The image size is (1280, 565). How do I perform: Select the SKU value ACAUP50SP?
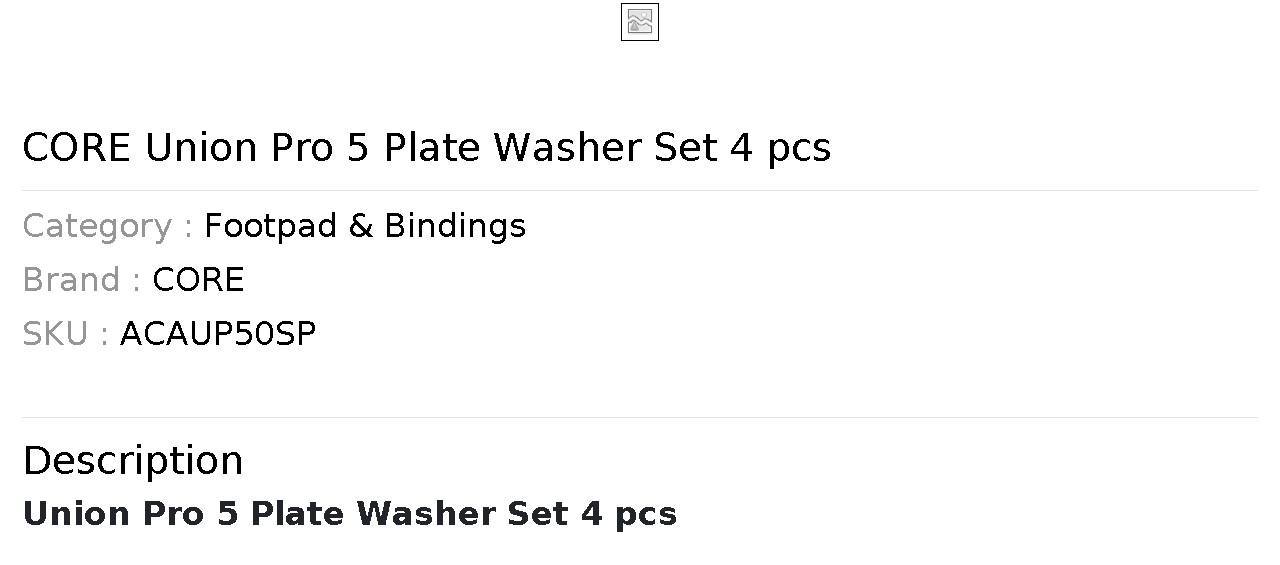(x=218, y=334)
